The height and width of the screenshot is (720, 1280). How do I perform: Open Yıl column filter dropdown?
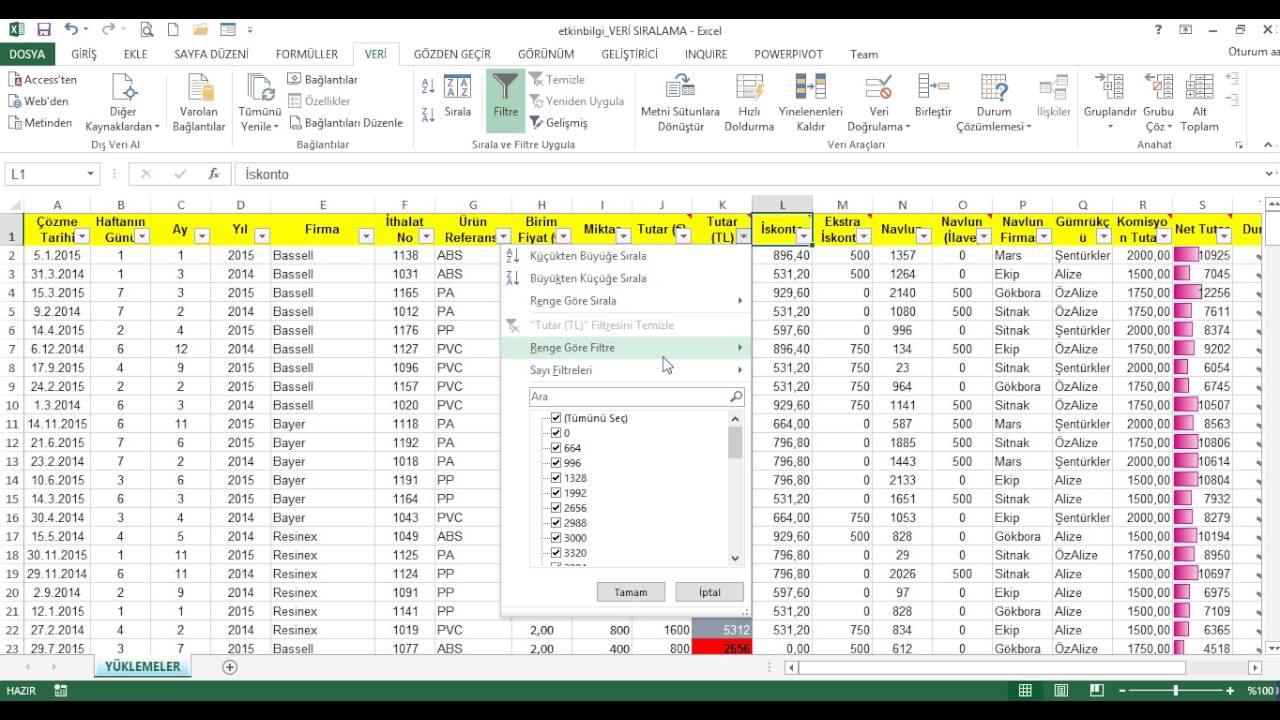click(x=262, y=237)
